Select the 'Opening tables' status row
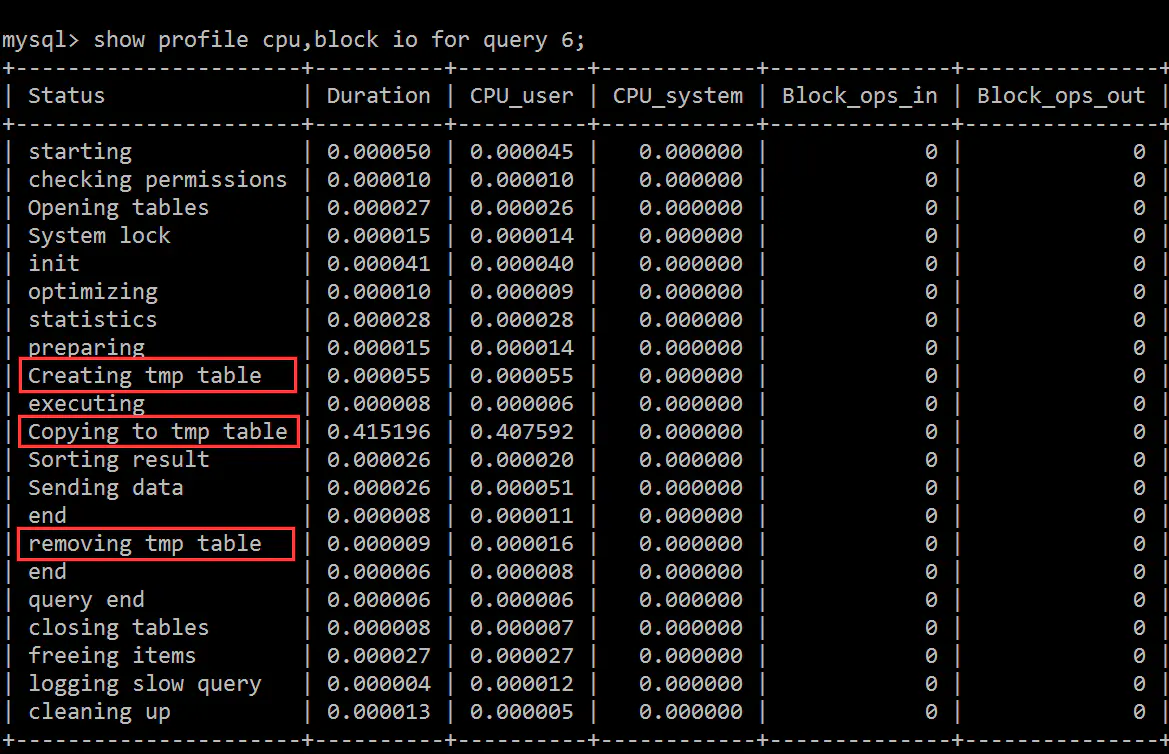This screenshot has height=754, width=1169. tap(117, 207)
